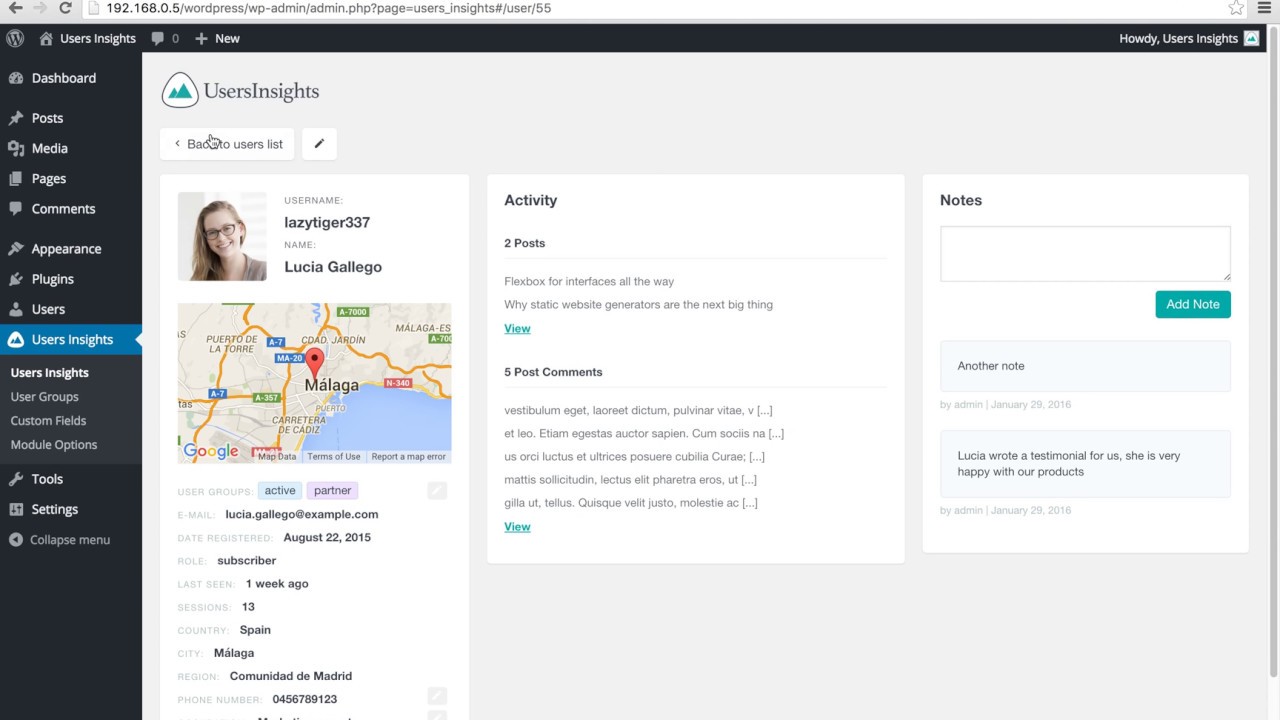1280x720 pixels.
Task: Edit user groups with pencil icon
Action: coord(437,490)
